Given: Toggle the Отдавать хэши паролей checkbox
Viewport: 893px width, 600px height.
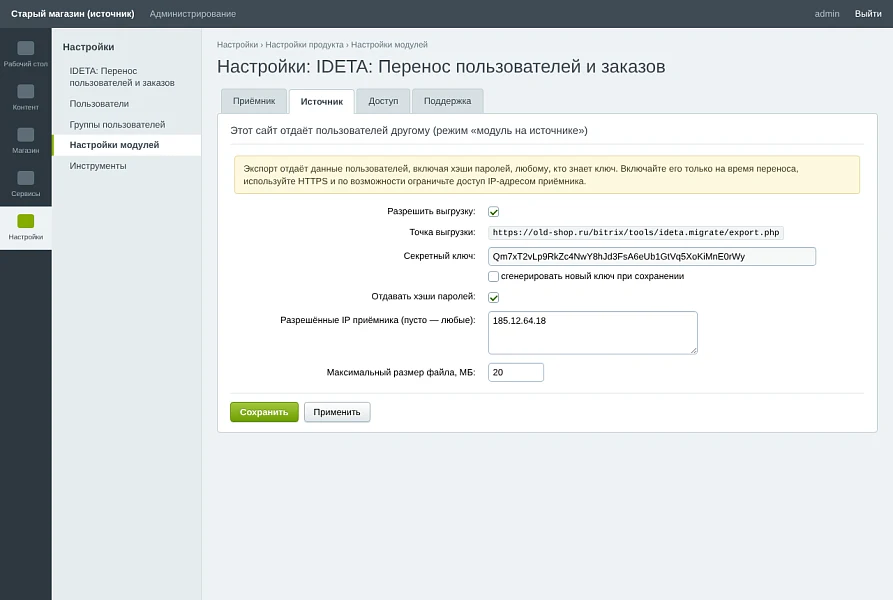Looking at the screenshot, I should (494, 297).
